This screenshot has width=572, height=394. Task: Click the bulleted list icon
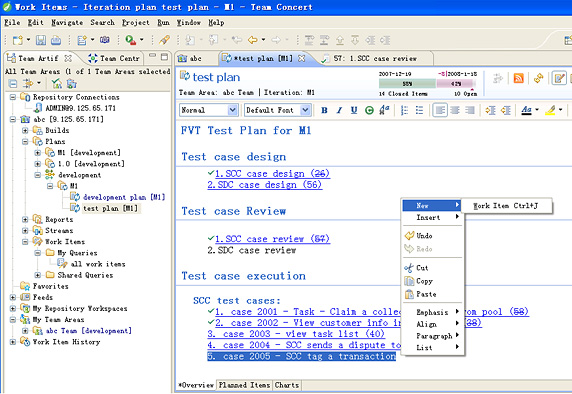pyautogui.click(x=419, y=110)
